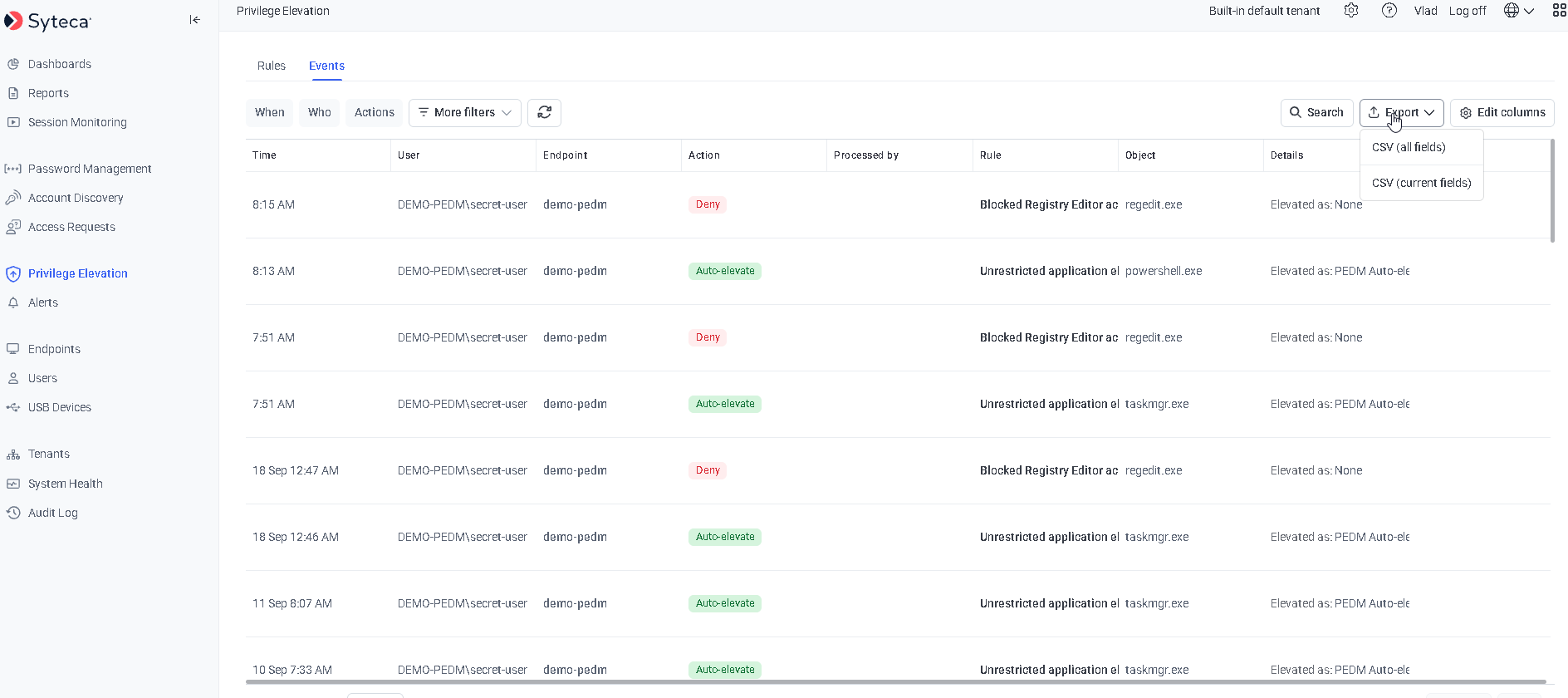Refresh the events list
Screen dimensions: 1568x698
click(x=544, y=112)
